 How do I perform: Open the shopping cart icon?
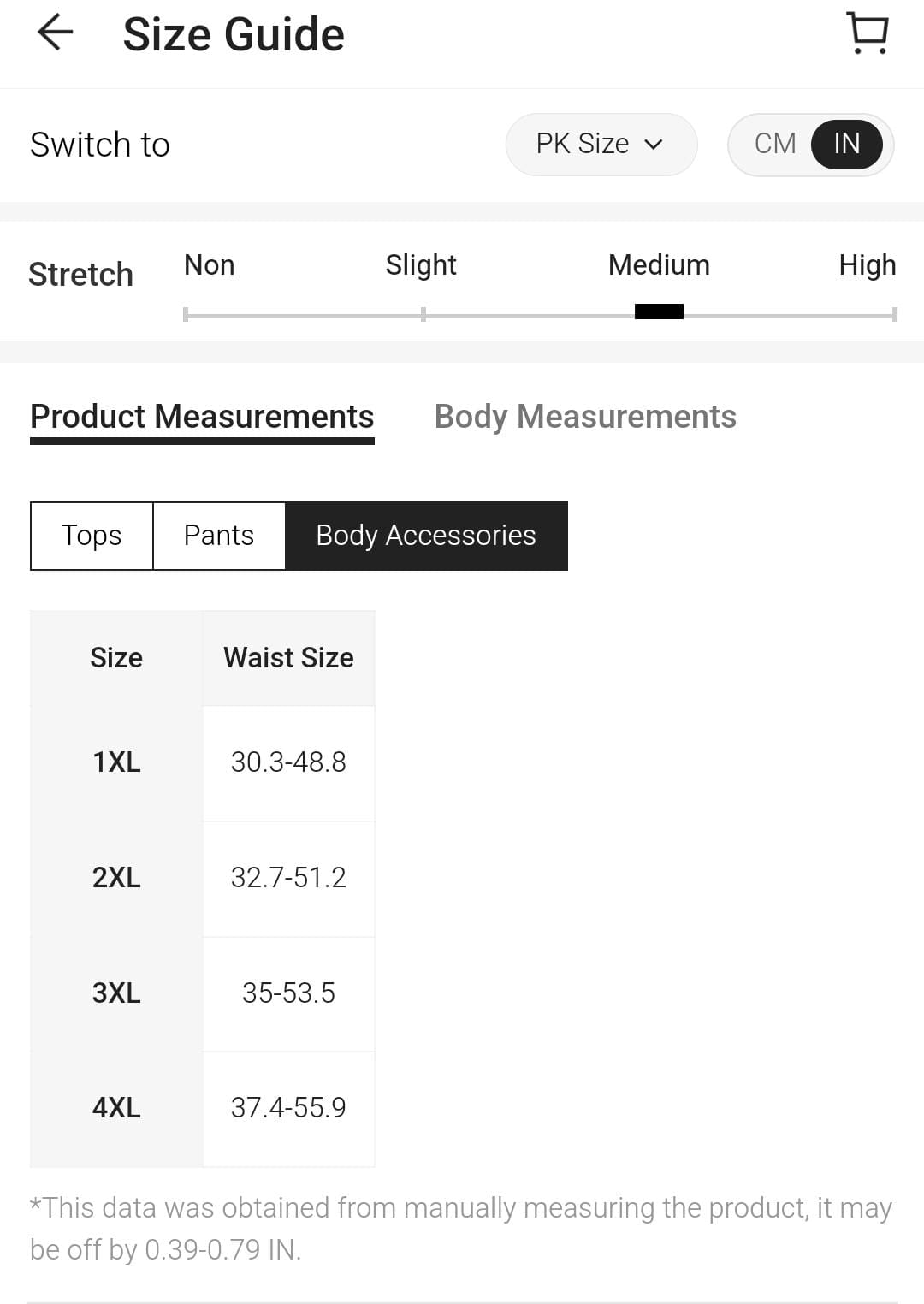coord(868,33)
